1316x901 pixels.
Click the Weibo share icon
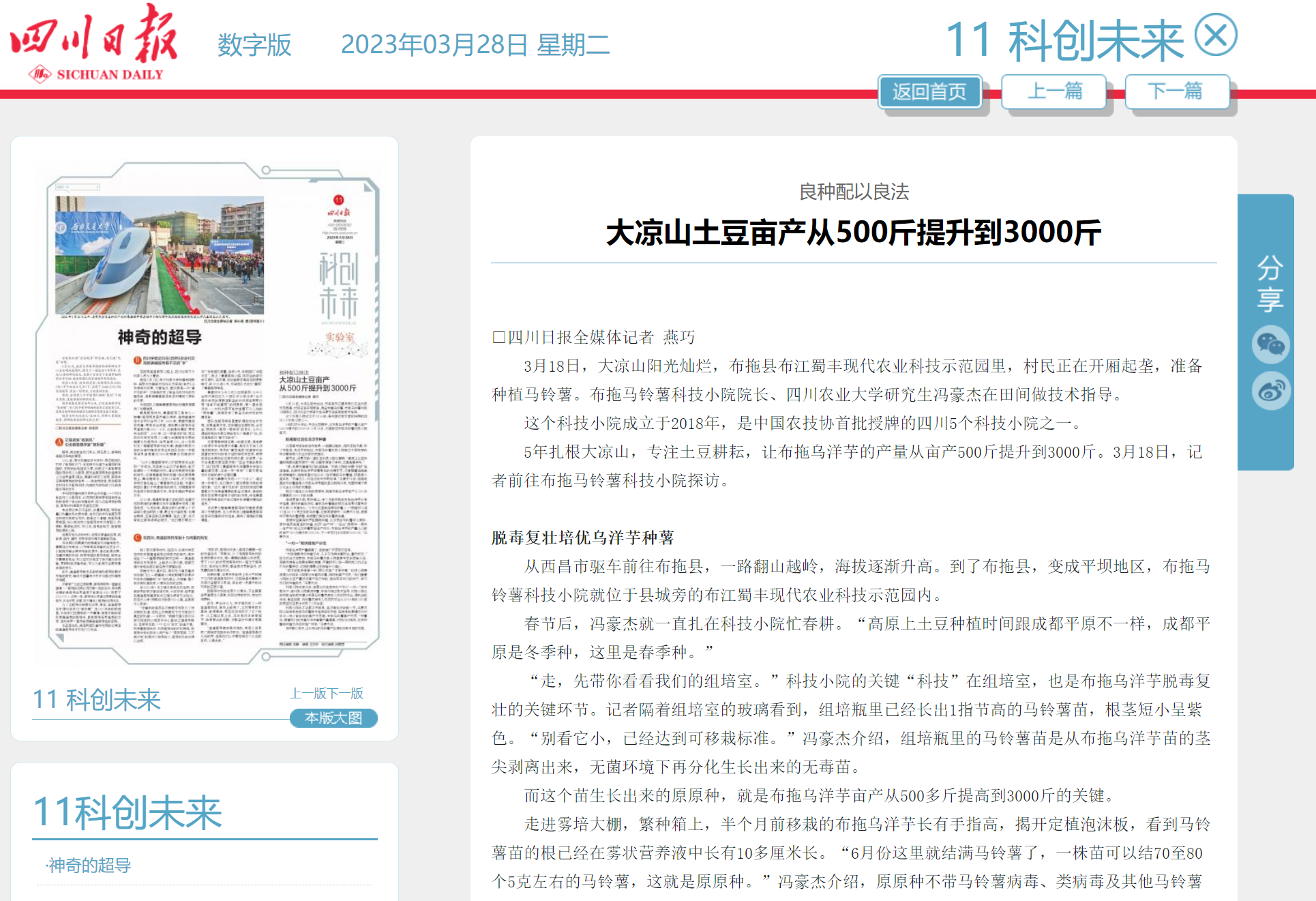pyautogui.click(x=1270, y=391)
